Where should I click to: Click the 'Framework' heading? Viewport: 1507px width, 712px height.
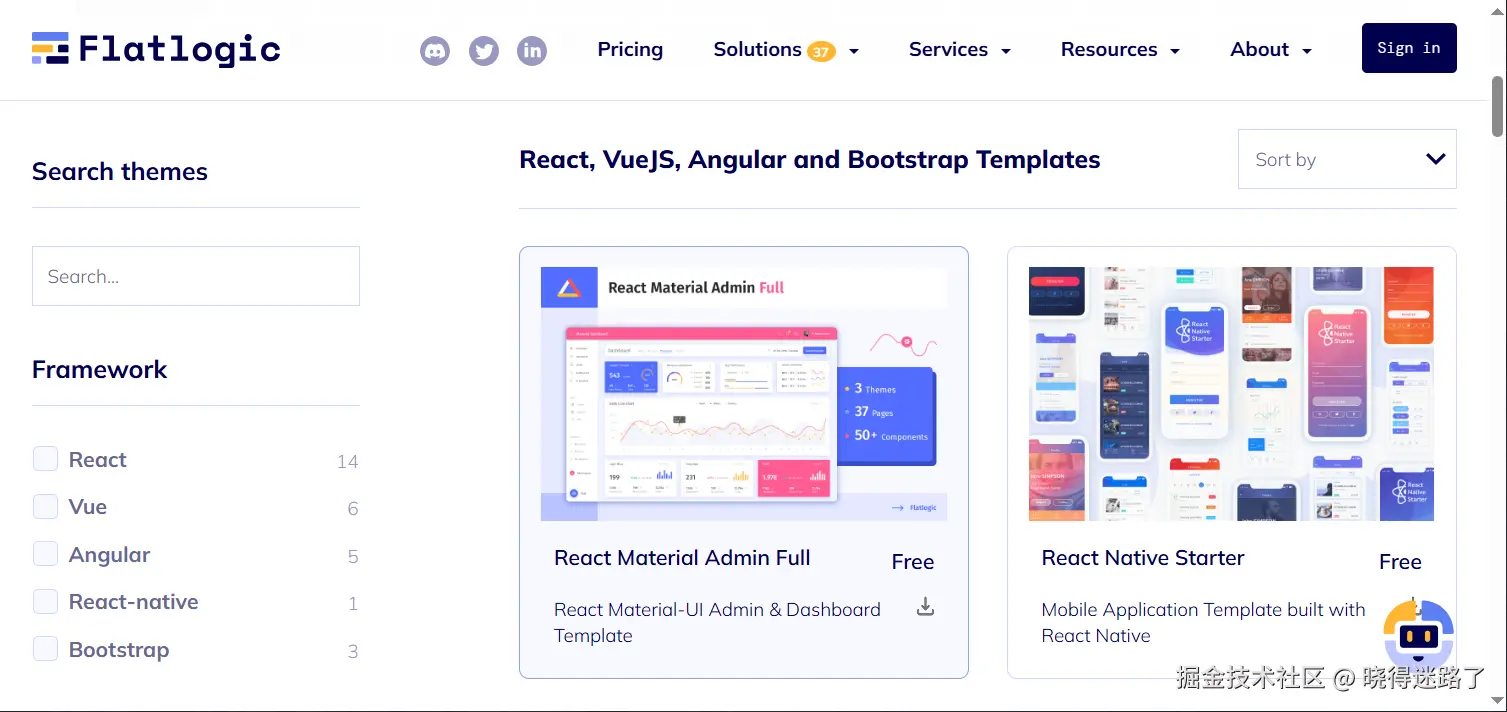tap(100, 369)
